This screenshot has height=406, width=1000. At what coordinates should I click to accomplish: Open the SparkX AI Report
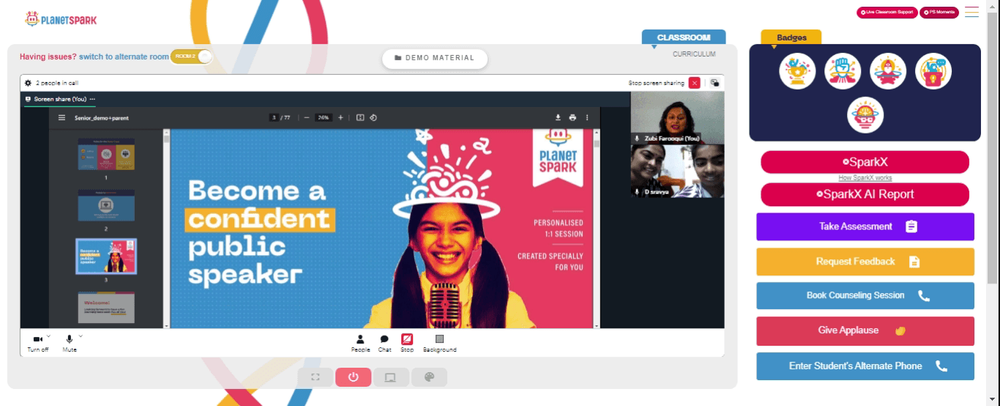(x=865, y=194)
